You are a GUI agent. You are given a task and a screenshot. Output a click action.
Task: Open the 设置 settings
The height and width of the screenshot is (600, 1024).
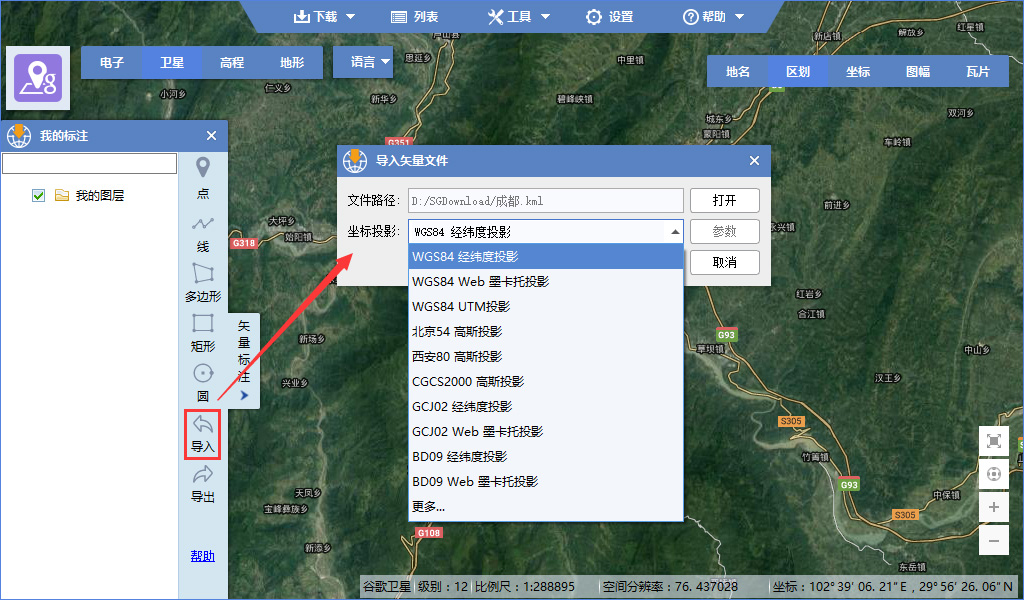(609, 17)
